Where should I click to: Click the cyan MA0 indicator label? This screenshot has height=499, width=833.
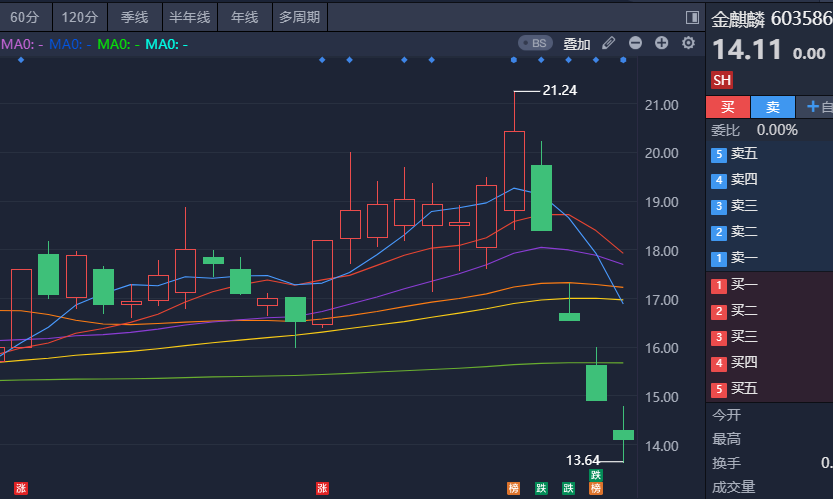(x=166, y=44)
